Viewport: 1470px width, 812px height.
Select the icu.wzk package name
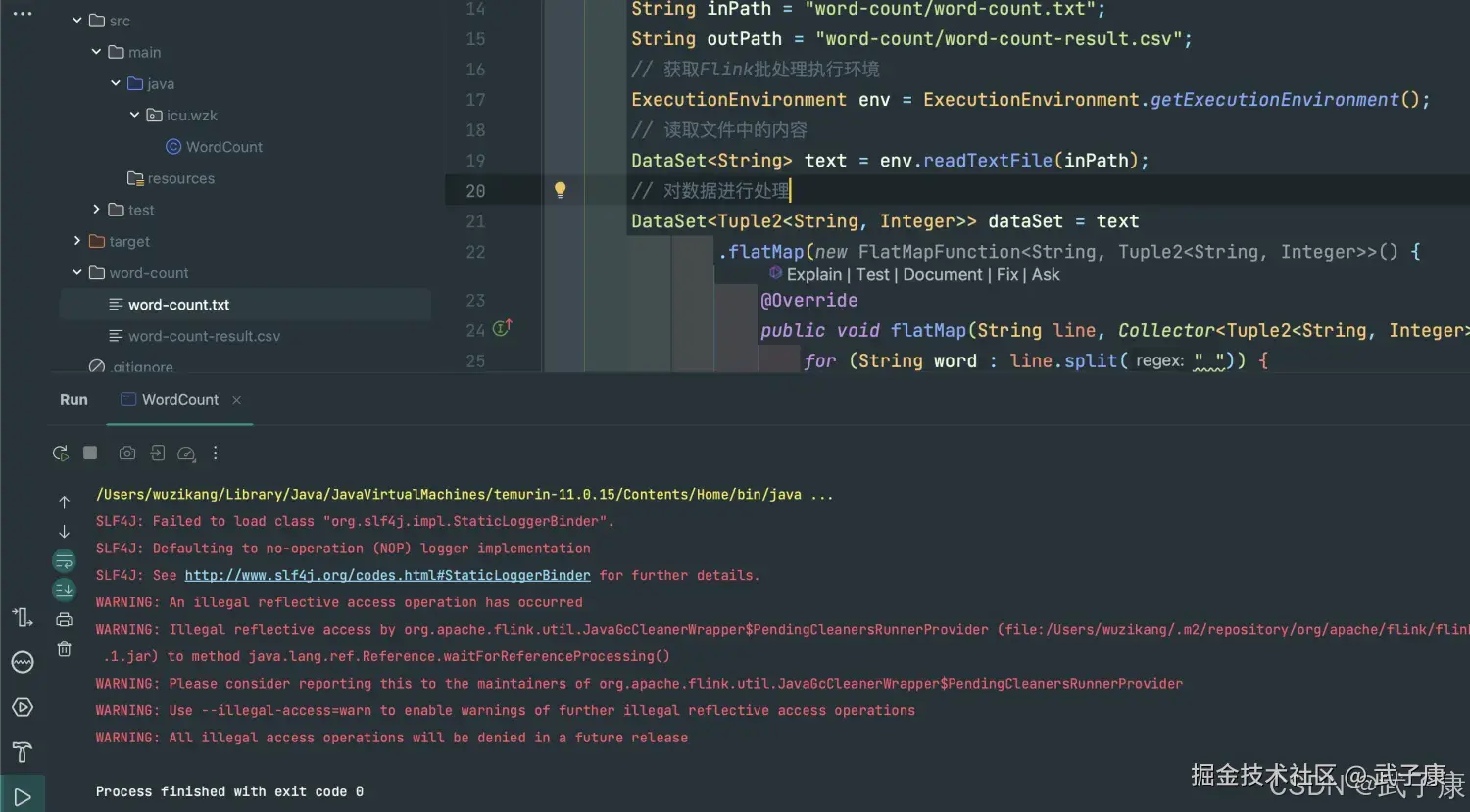click(x=192, y=115)
